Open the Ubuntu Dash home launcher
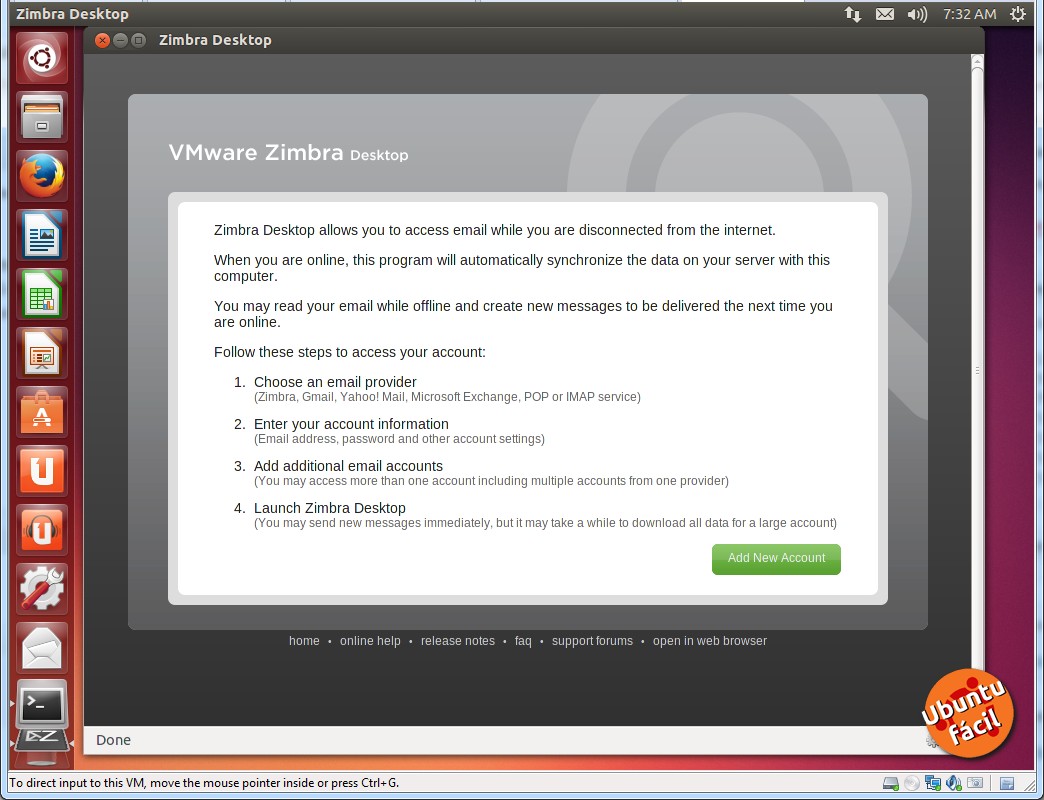This screenshot has height=800, width=1044. [42, 57]
